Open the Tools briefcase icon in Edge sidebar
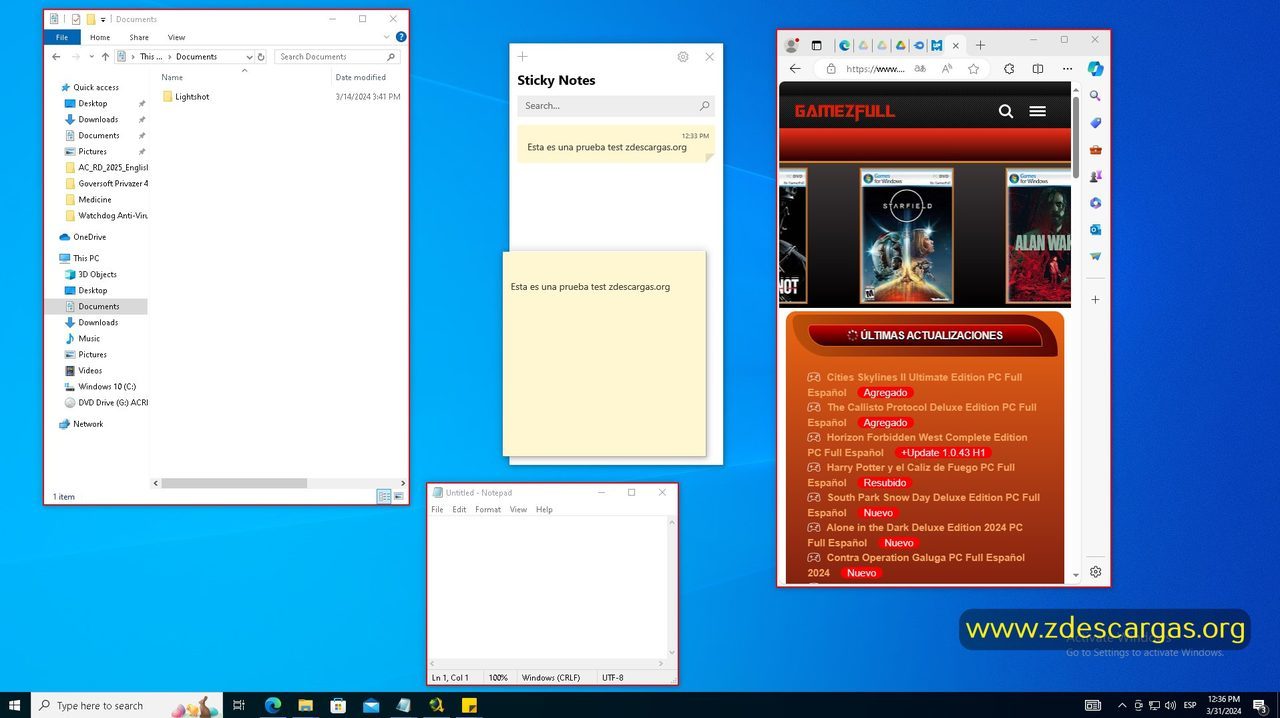The height and width of the screenshot is (718, 1280). (1095, 150)
